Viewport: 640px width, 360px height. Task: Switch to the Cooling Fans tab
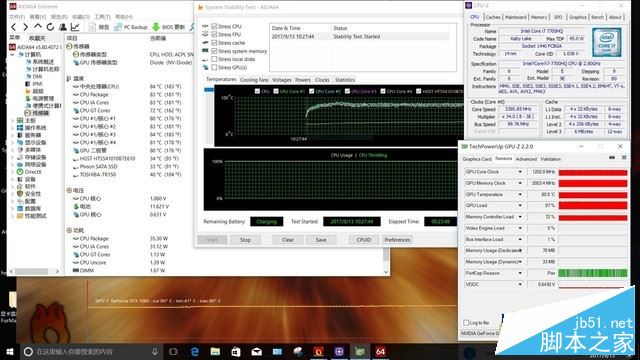click(x=254, y=80)
